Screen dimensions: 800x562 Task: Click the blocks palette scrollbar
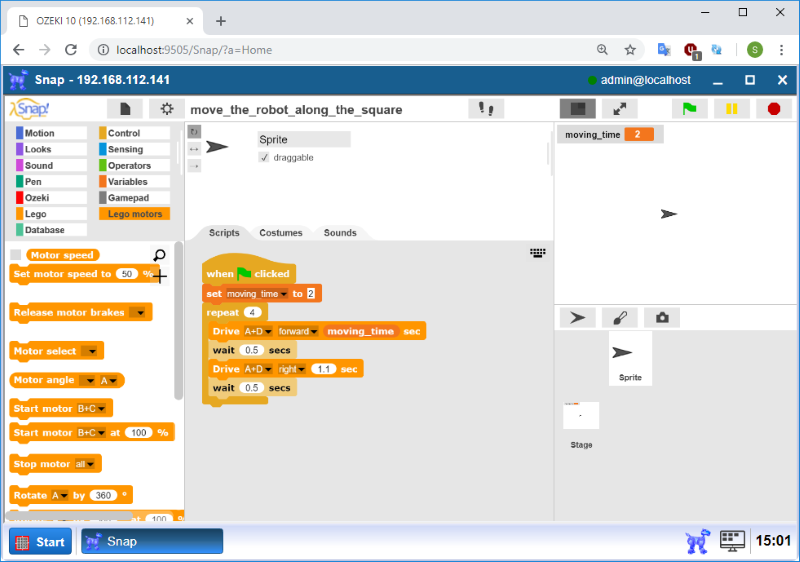178,320
